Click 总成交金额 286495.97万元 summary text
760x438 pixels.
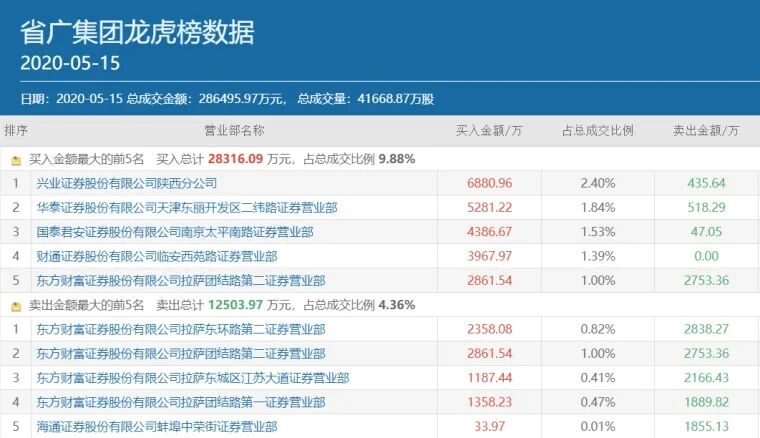(x=206, y=99)
